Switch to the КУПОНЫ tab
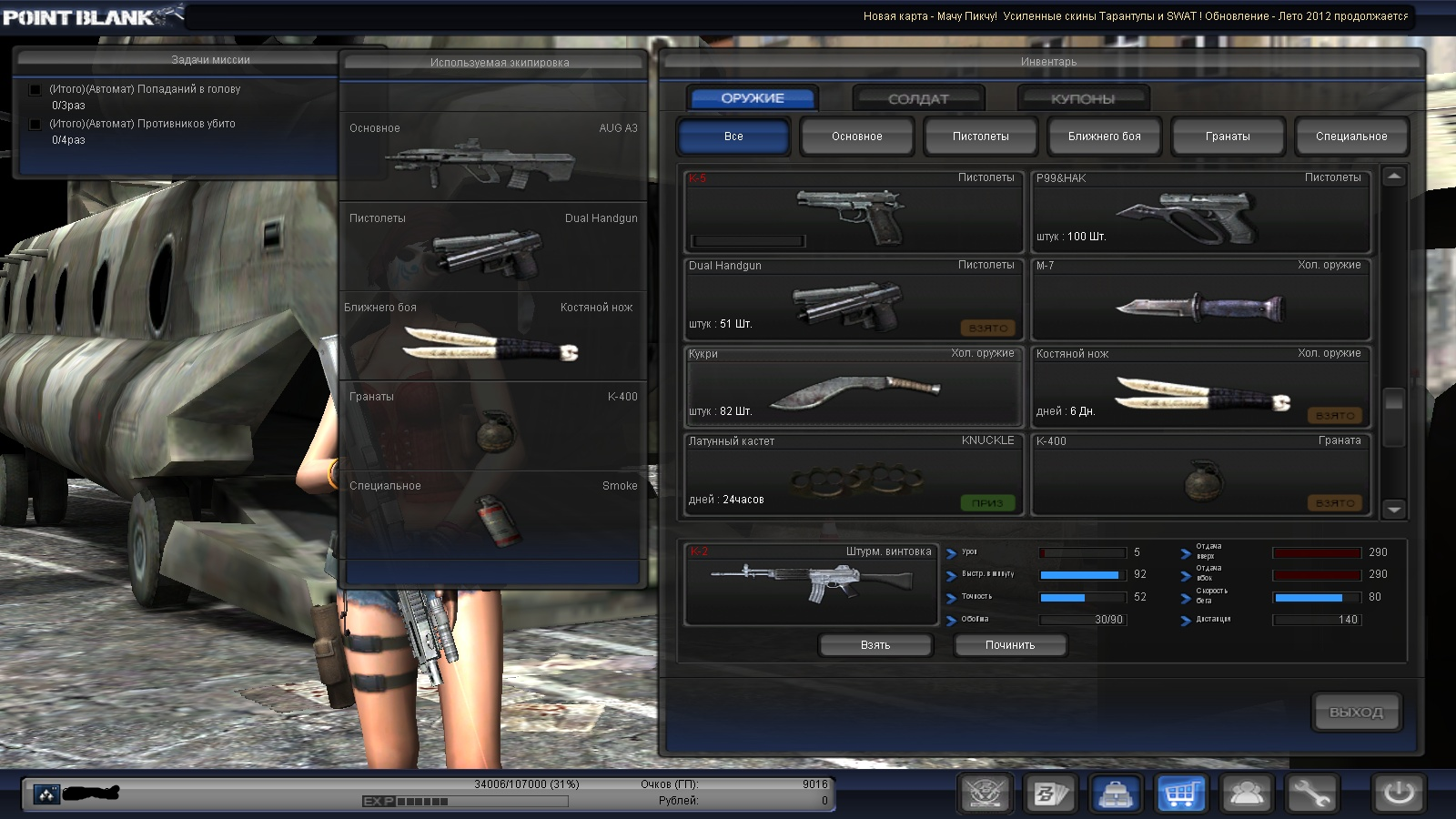Screen dimensions: 1456x819 coord(1083,98)
